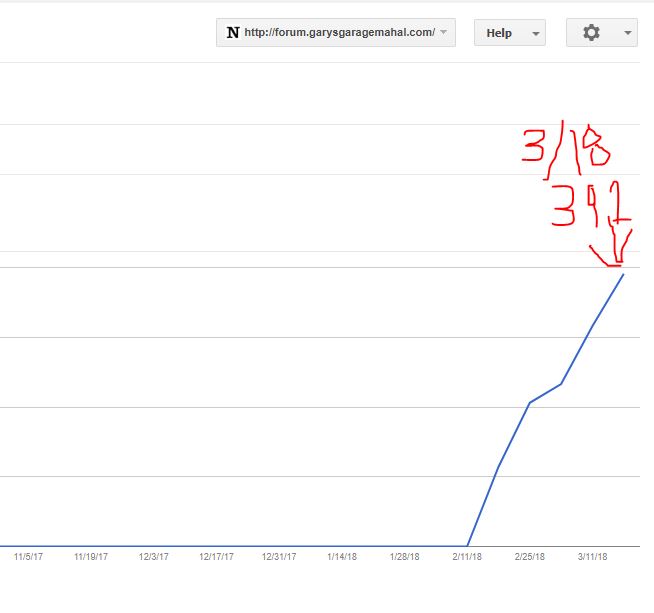
Task: Click the 1/14/18 axis date label
Action: (342, 556)
